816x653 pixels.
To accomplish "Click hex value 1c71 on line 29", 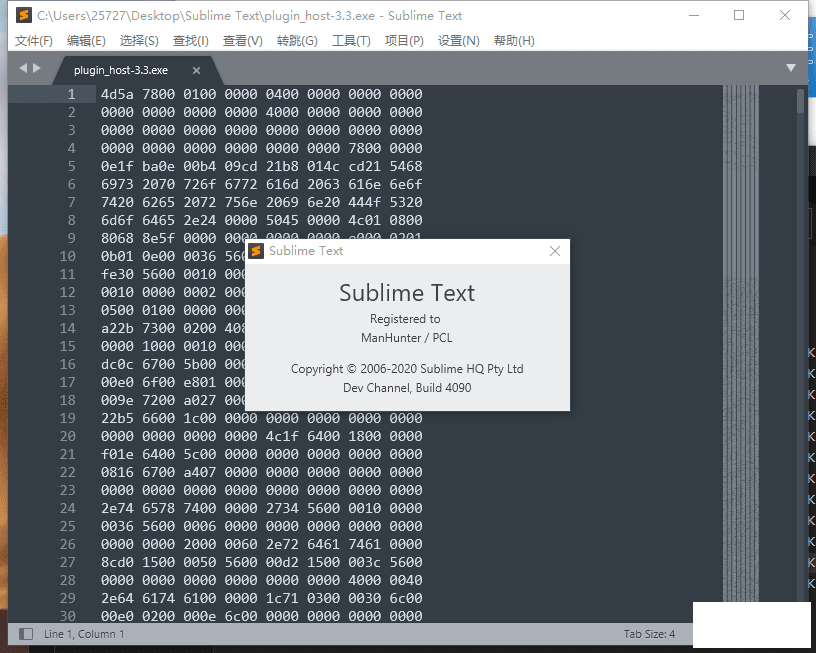I will pyautogui.click(x=282, y=598).
